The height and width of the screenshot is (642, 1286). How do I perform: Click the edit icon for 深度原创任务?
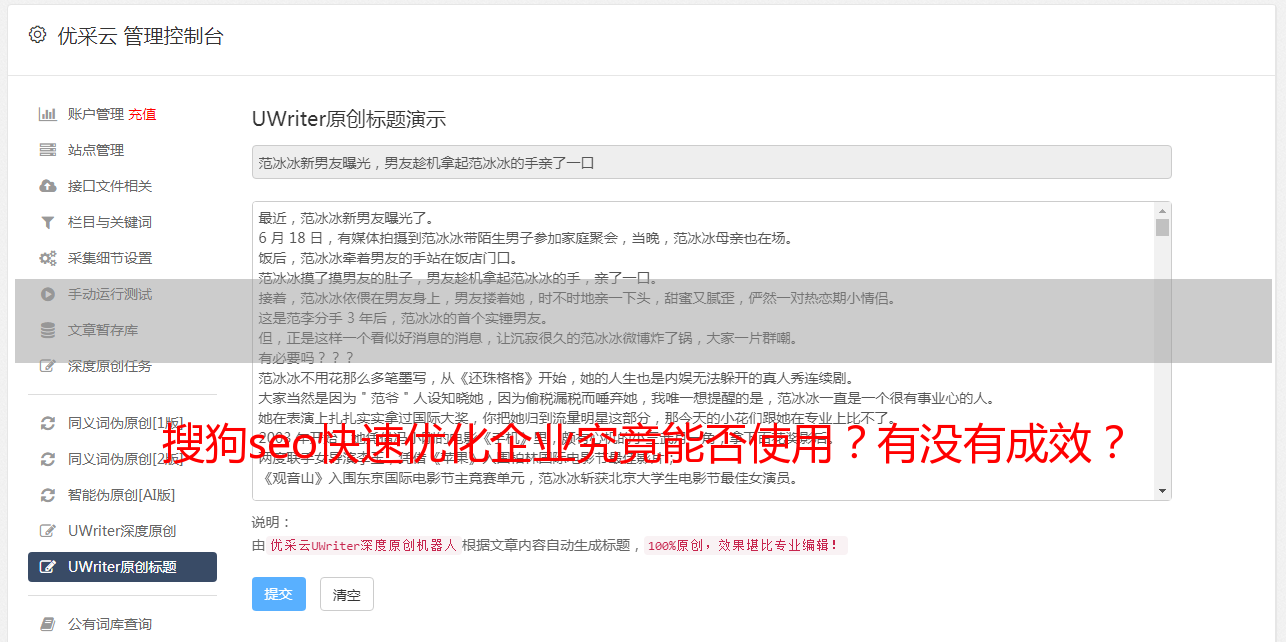point(47,366)
